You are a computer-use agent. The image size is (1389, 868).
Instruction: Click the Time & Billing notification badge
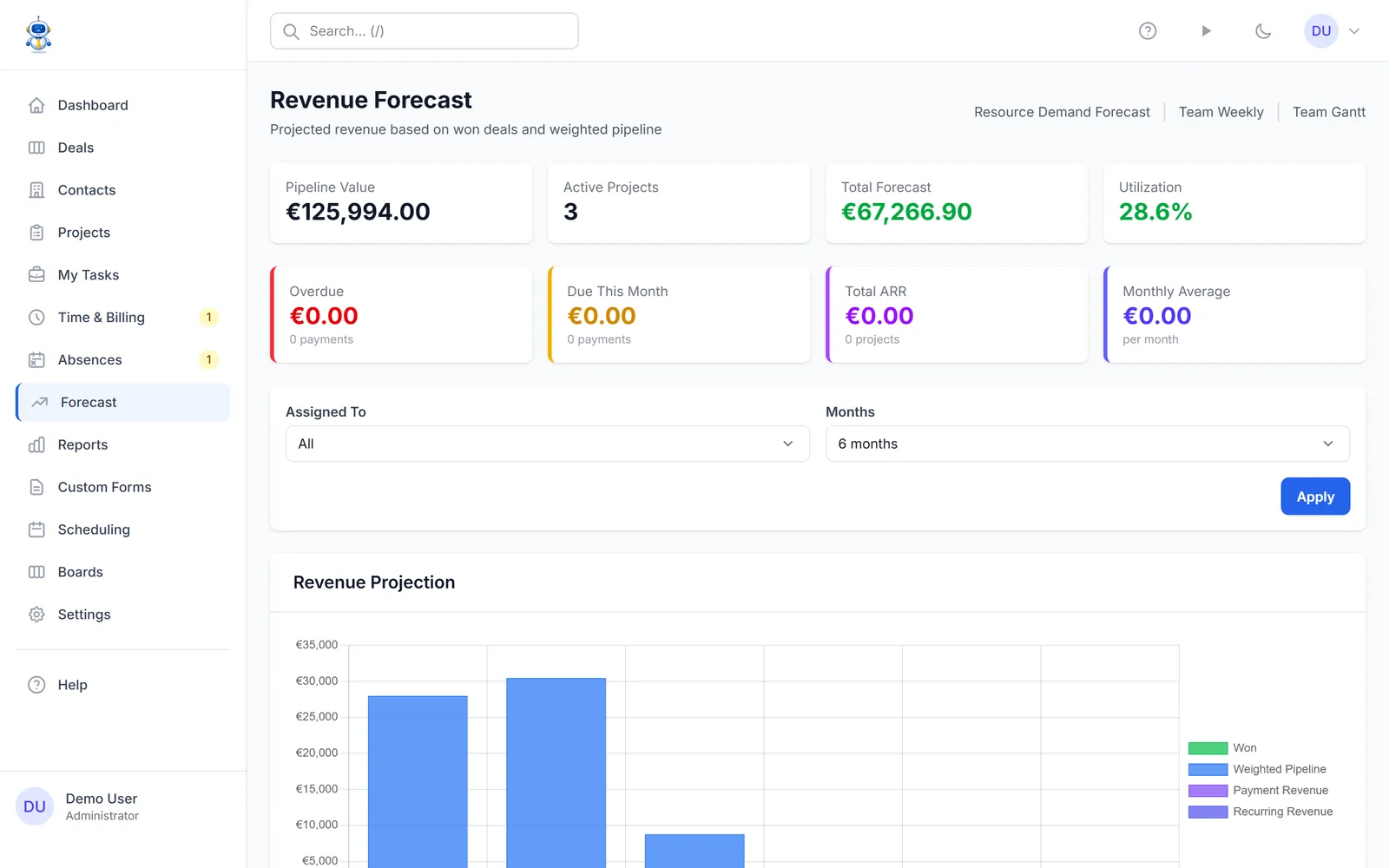click(208, 318)
